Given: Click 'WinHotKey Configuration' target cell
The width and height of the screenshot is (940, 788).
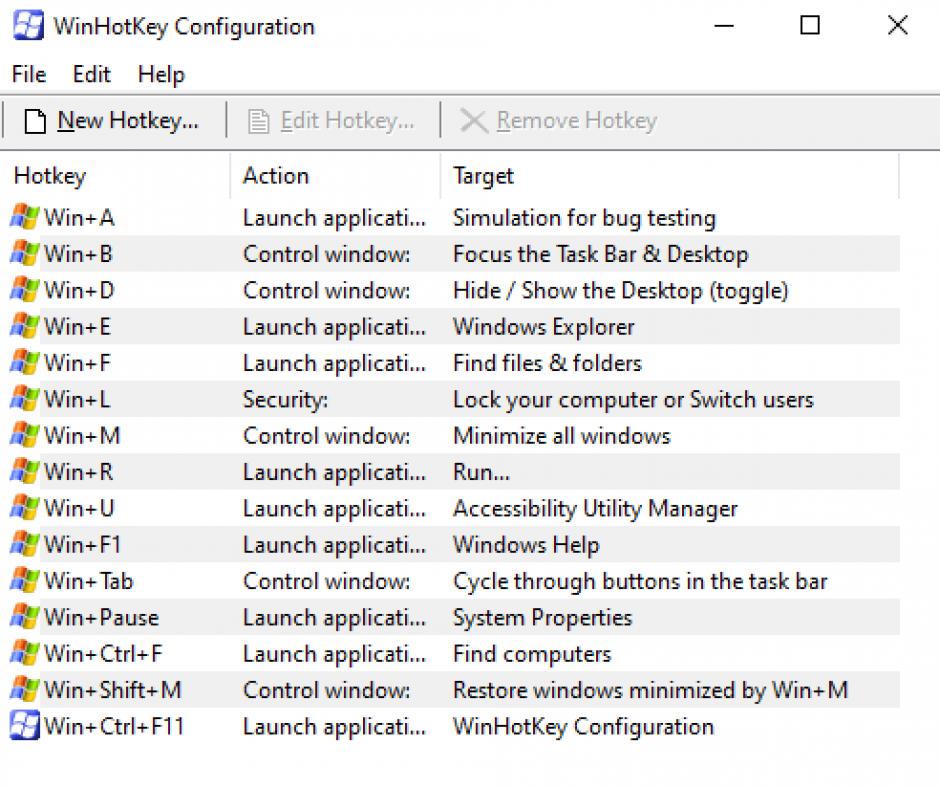Looking at the screenshot, I should click(x=583, y=727).
